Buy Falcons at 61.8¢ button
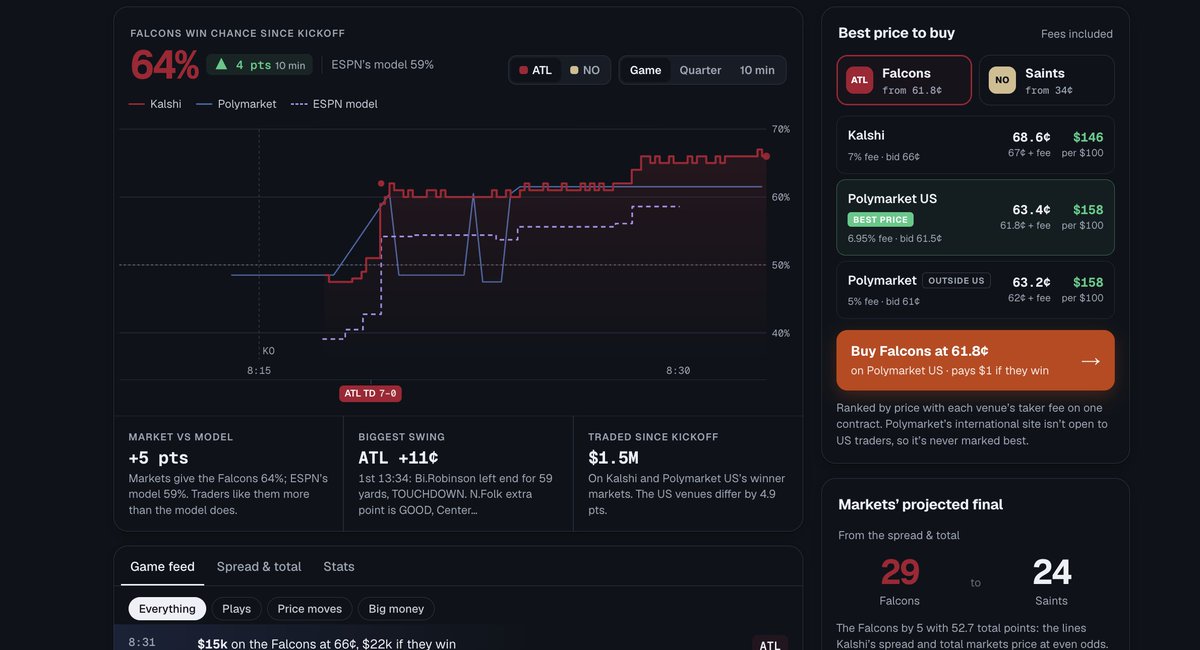This screenshot has width=1200, height=650. pyautogui.click(x=975, y=360)
